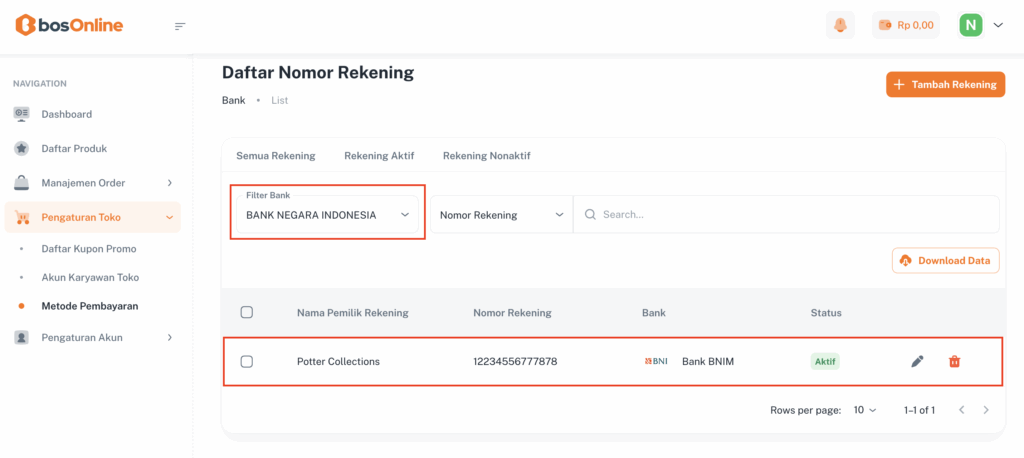Click the hamburger menu collapse icon
Viewport: 1024px width, 458px height.
pyautogui.click(x=180, y=26)
